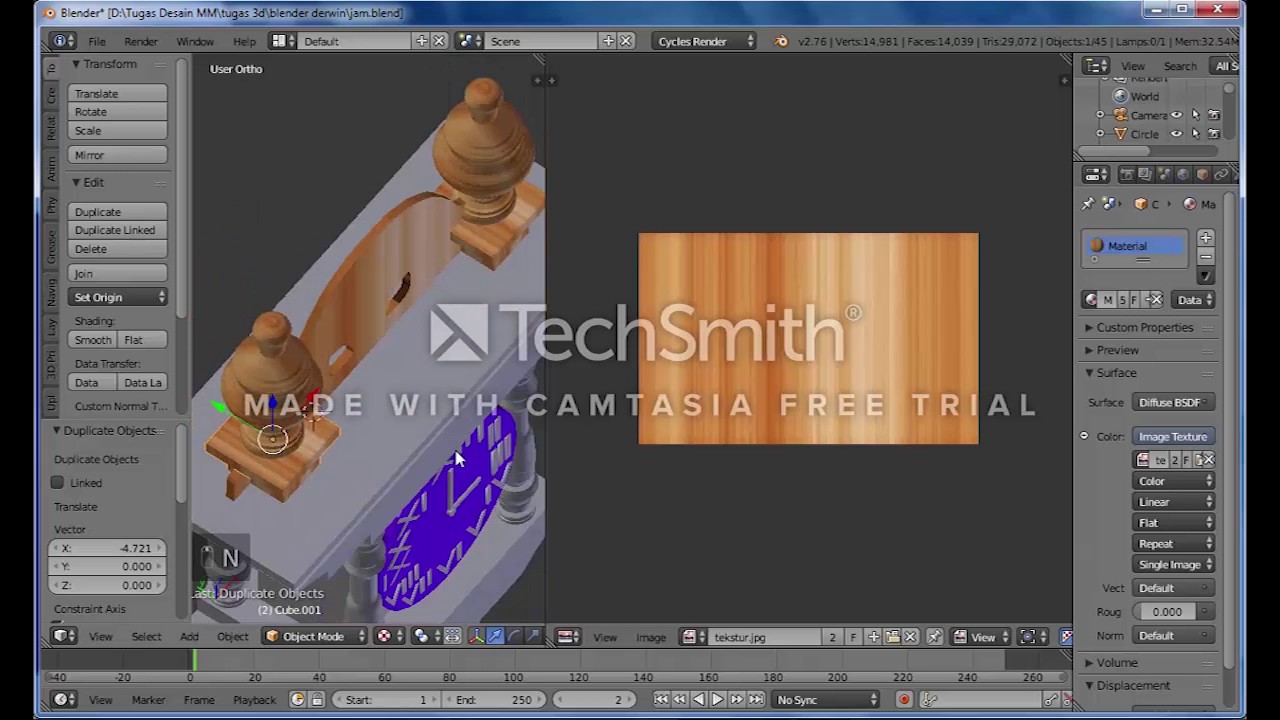Image resolution: width=1280 pixels, height=720 pixels.
Task: Open the Single Image source dropdown
Action: coord(1174,565)
